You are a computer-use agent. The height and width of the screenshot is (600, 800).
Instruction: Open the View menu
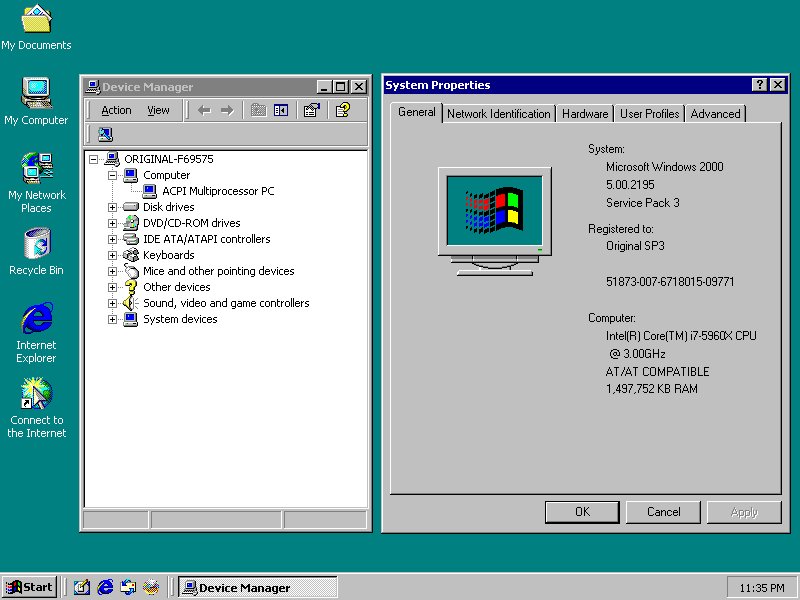[x=158, y=110]
